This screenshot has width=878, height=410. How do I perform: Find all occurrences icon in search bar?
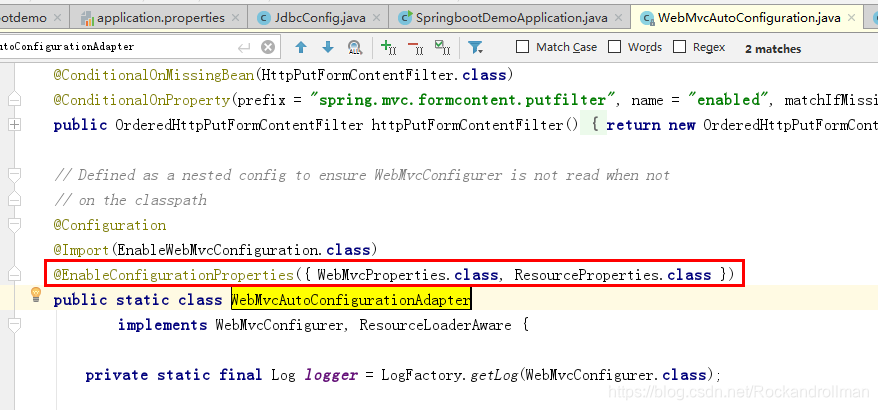tap(354, 48)
